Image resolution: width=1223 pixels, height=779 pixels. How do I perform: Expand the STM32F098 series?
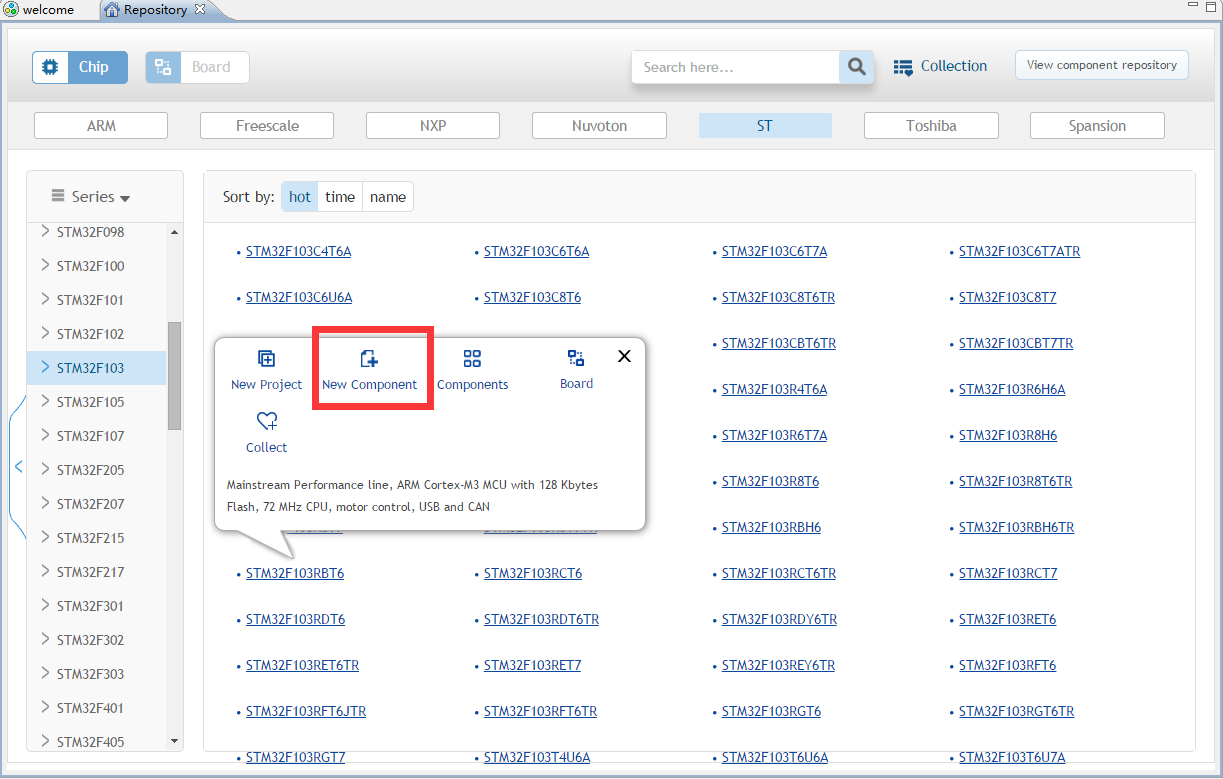point(45,231)
